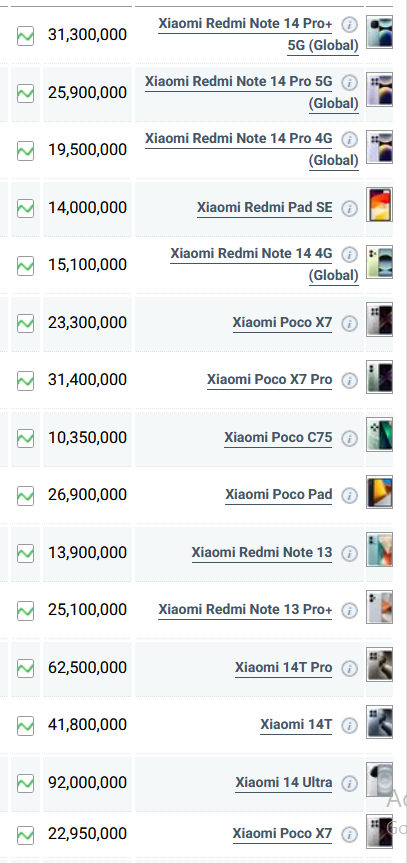Click info icon beside Xiaomi Redmi Note 13 Pro+
Image resolution: width=407 pixels, height=863 pixels.
pyautogui.click(x=349, y=610)
